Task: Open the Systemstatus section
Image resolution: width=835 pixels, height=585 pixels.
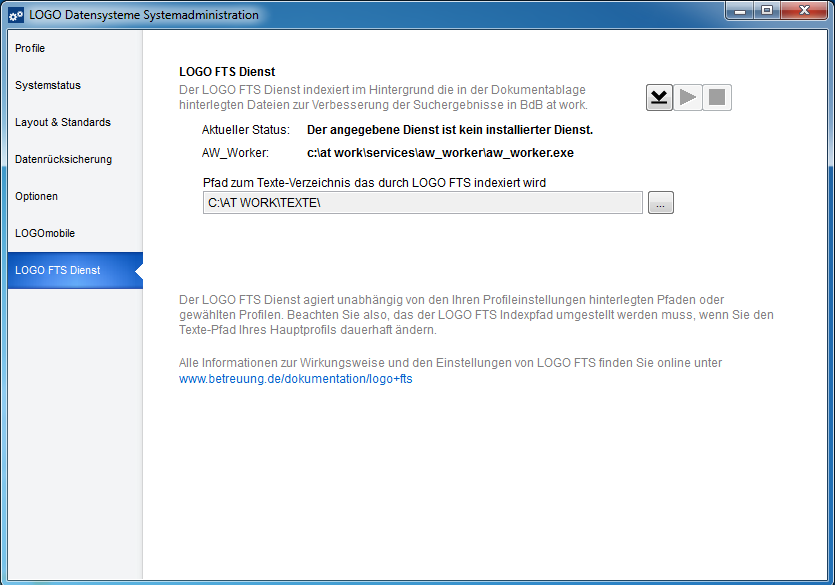Action: [75, 85]
